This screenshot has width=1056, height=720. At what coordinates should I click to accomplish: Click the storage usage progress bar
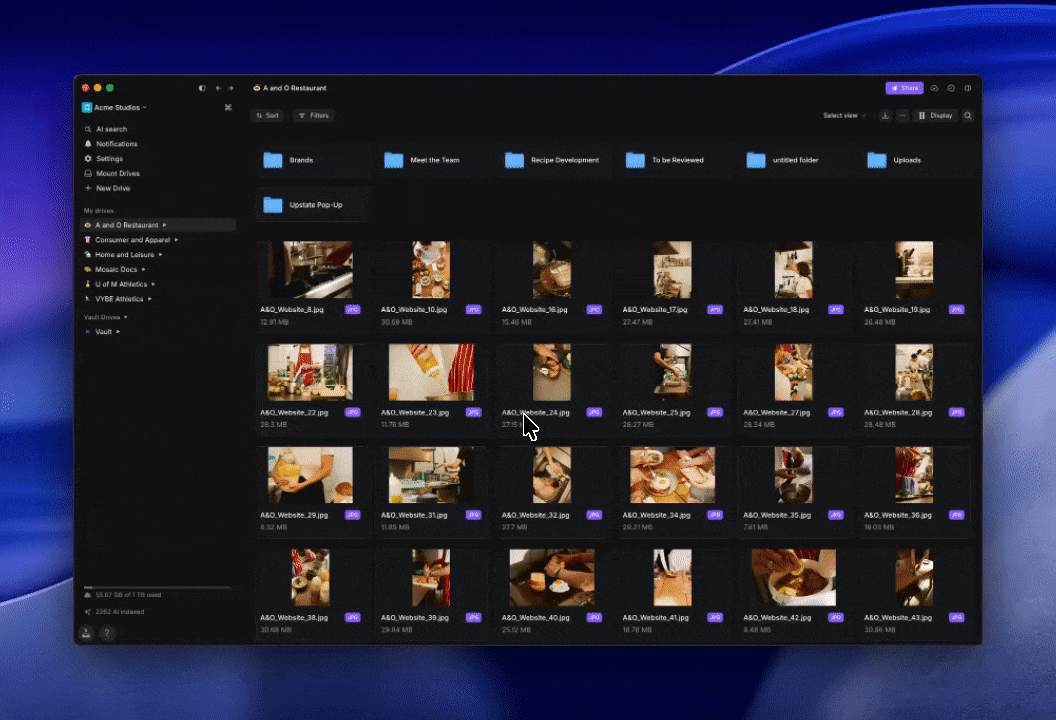click(x=157, y=588)
